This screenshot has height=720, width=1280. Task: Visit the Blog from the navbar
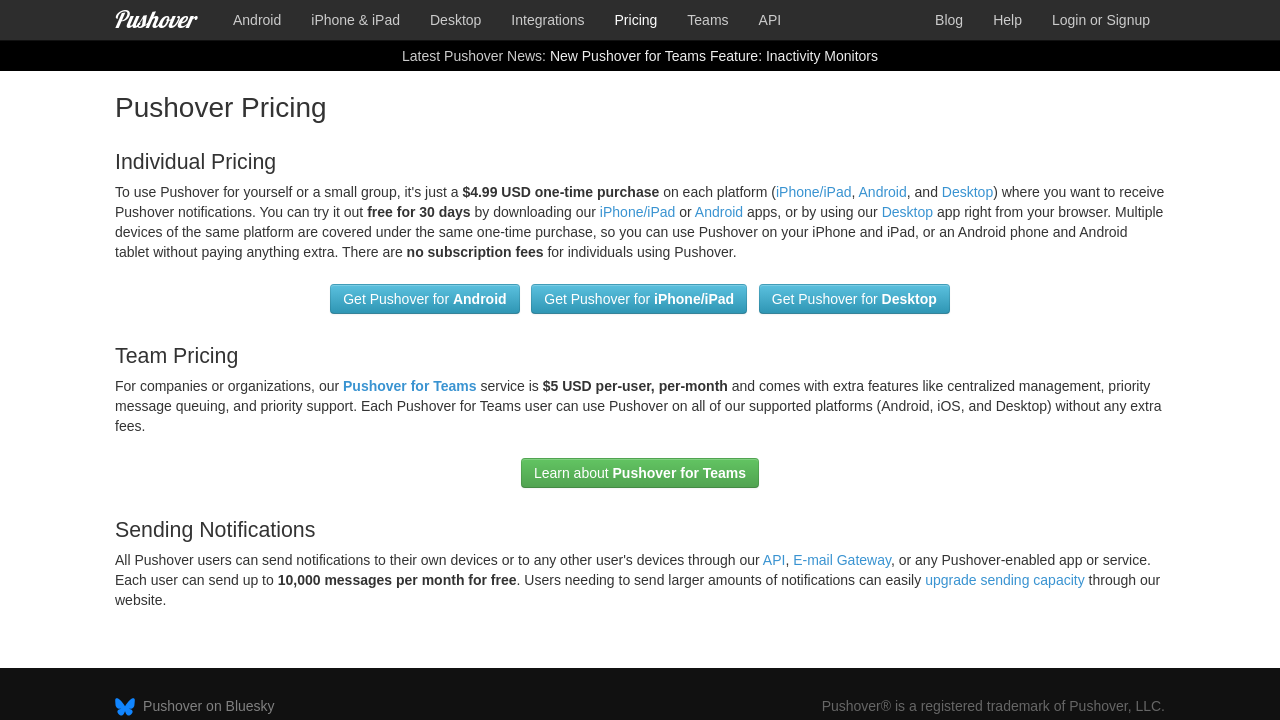click(x=948, y=20)
